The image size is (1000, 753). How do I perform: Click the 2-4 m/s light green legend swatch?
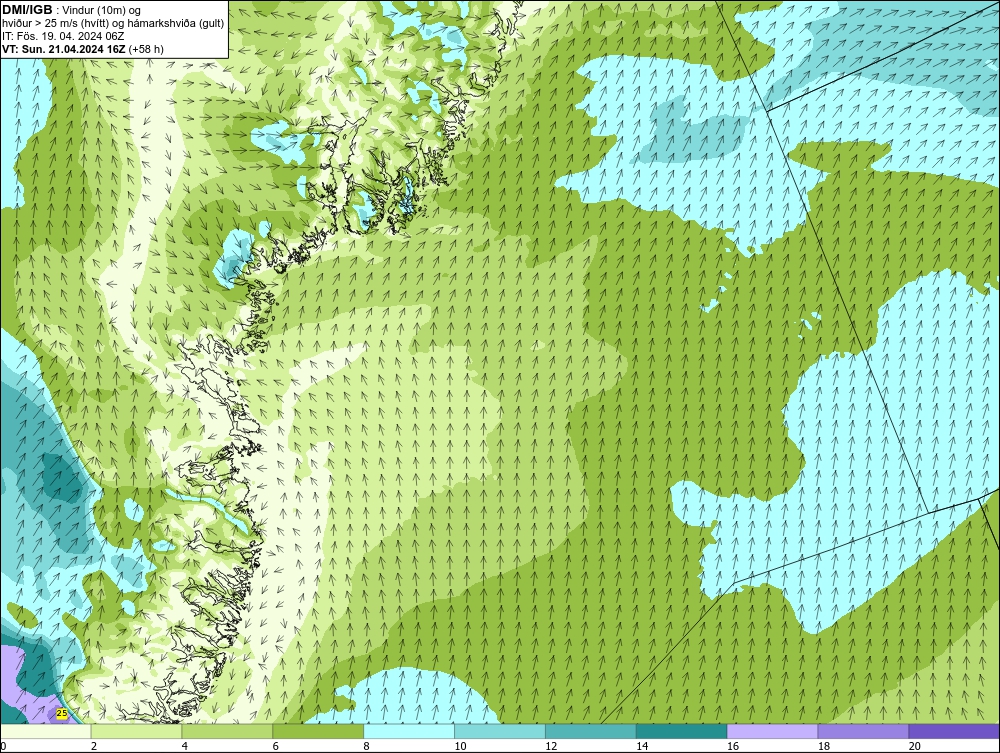coord(136,731)
